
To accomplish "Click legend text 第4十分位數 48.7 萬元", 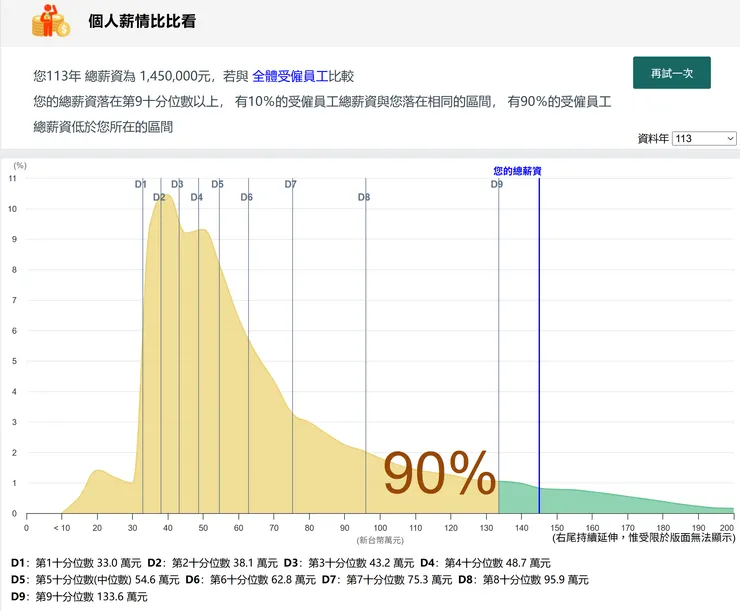I will coord(497,563).
